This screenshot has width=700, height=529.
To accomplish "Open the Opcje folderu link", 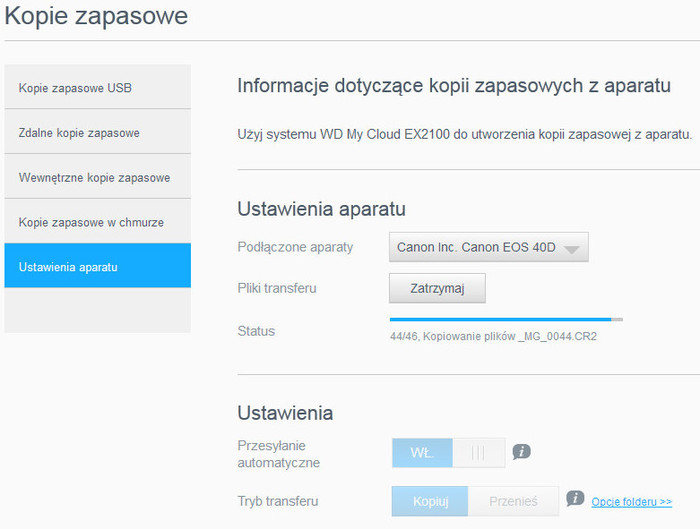I will coord(631,501).
